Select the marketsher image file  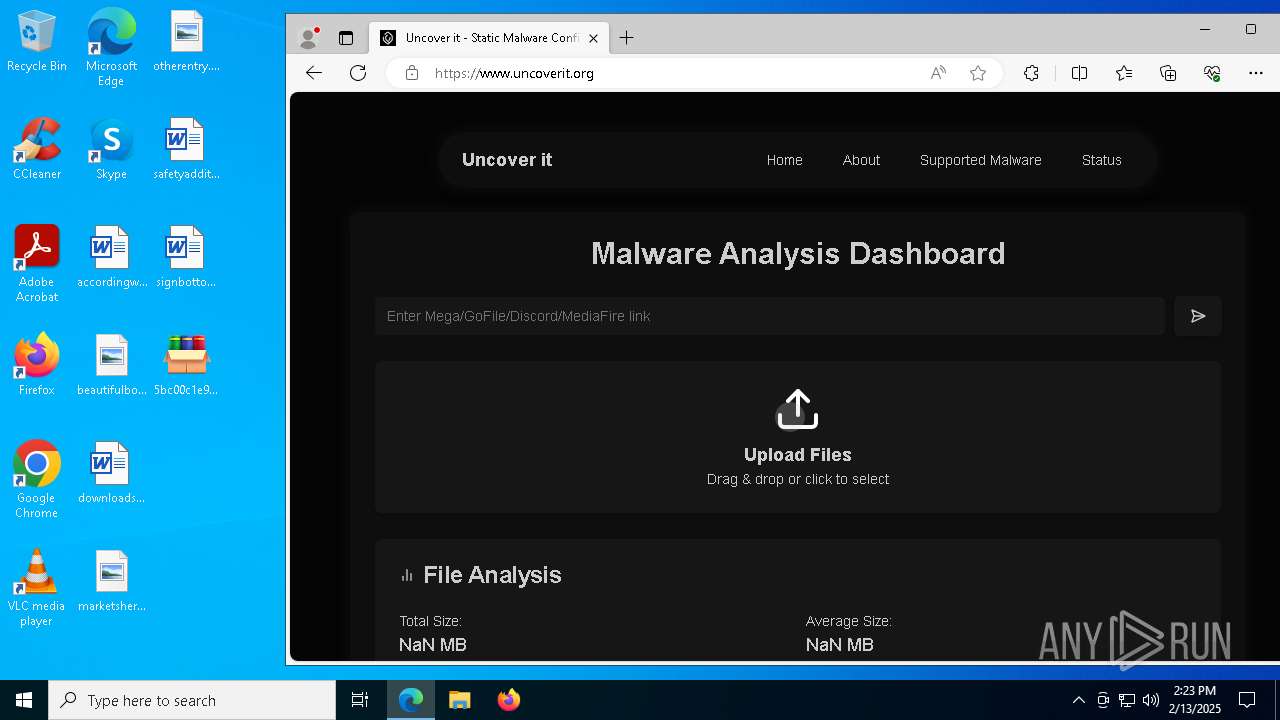(111, 582)
